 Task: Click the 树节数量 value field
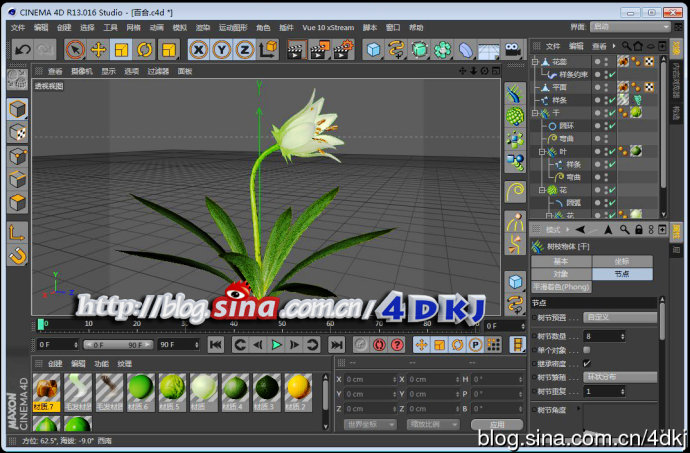tap(604, 336)
